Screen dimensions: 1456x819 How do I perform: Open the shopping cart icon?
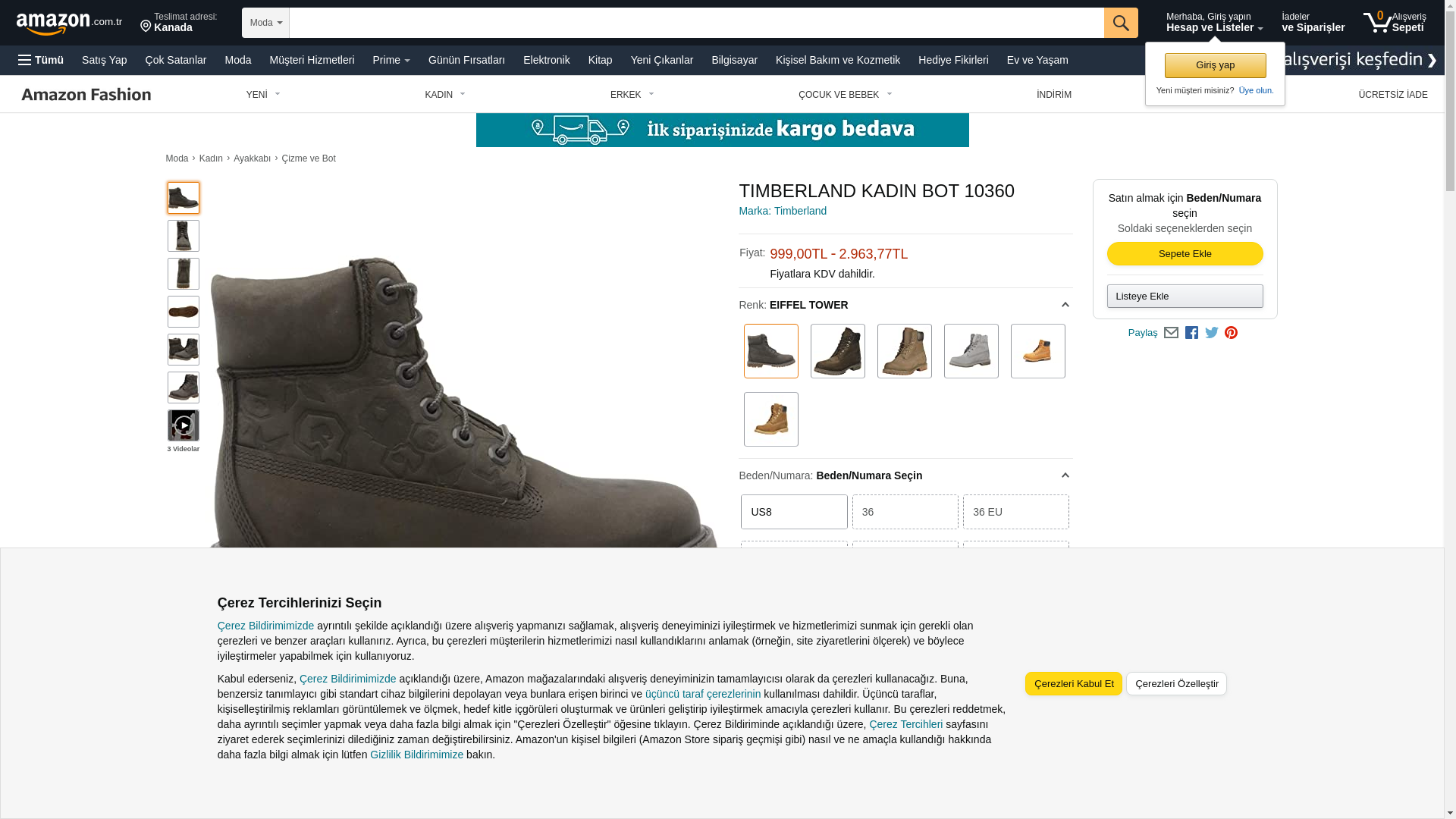coord(1394,22)
